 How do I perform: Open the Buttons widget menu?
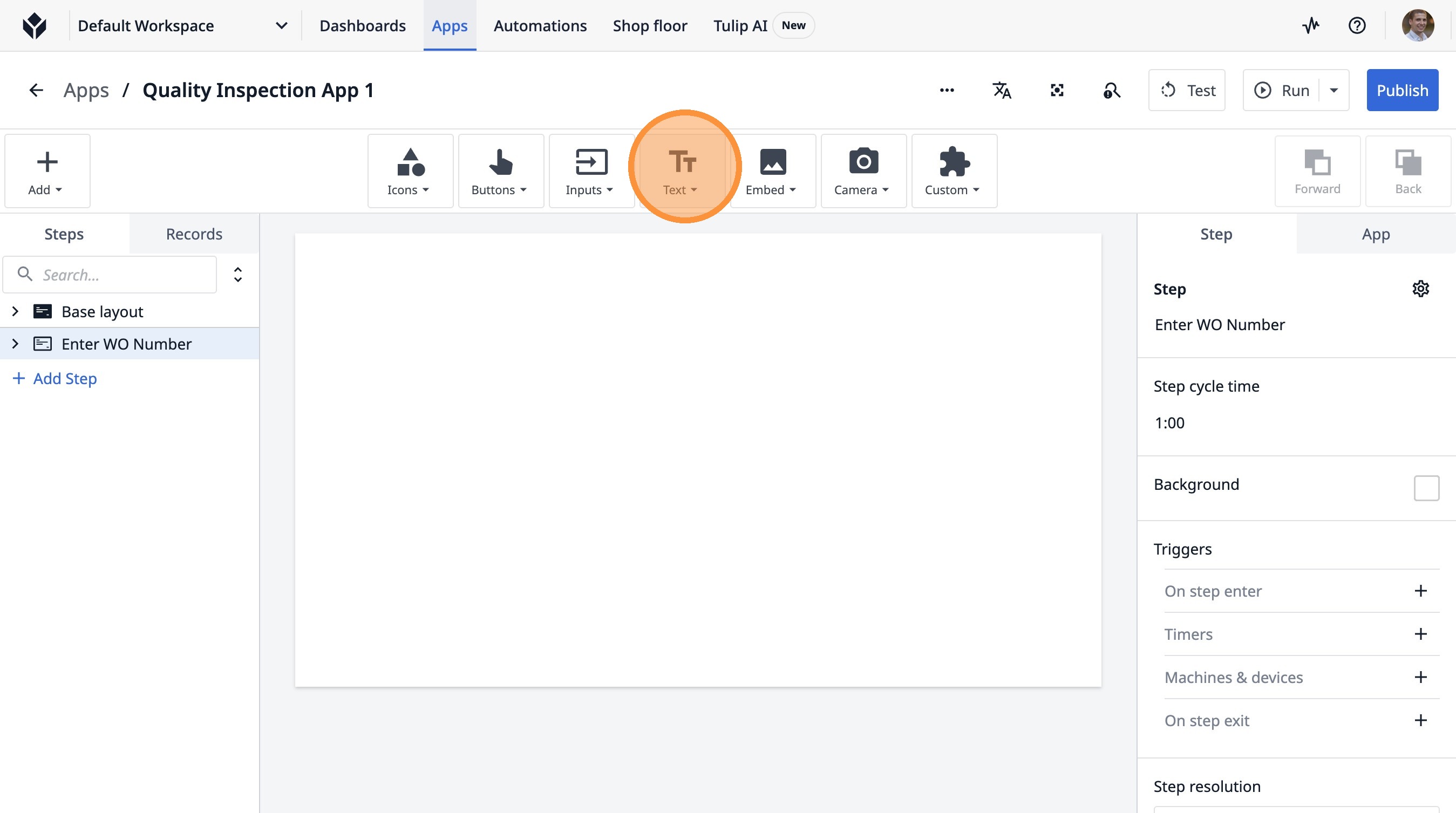tap(500, 170)
